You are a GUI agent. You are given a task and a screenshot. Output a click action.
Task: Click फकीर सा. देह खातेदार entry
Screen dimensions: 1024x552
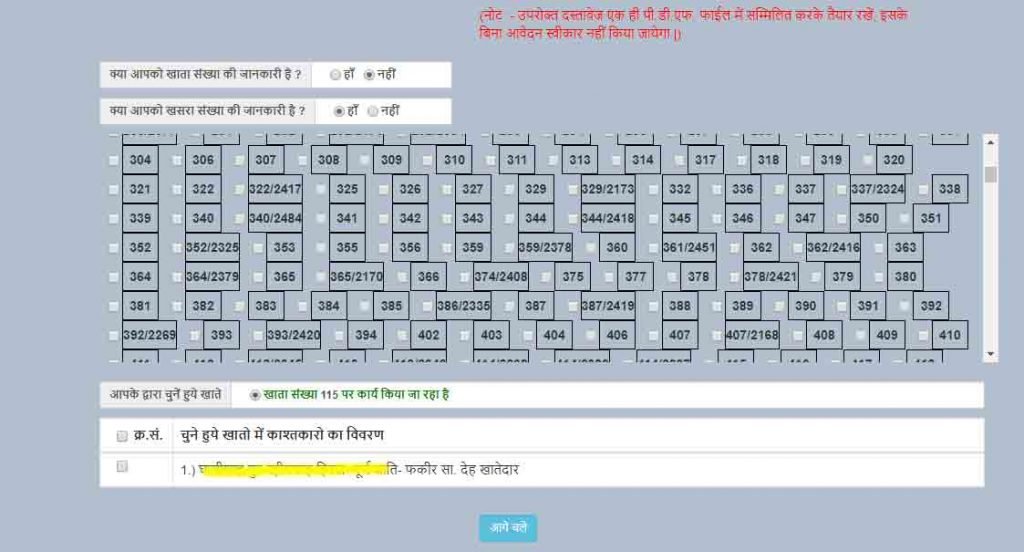point(461,470)
